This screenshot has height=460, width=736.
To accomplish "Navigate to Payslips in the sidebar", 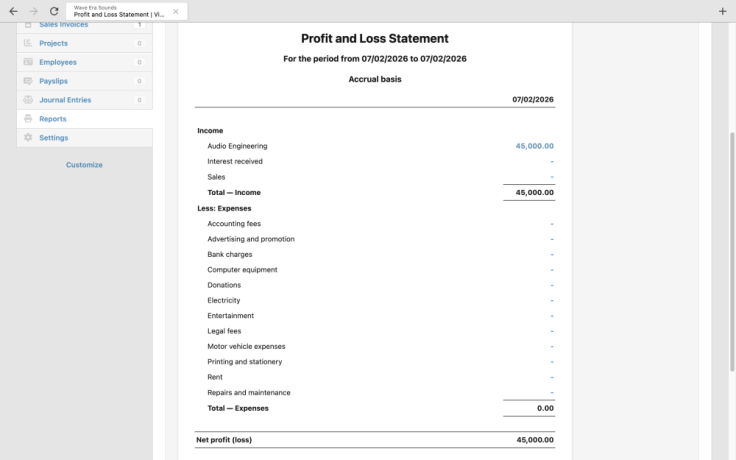I will tap(55, 81).
